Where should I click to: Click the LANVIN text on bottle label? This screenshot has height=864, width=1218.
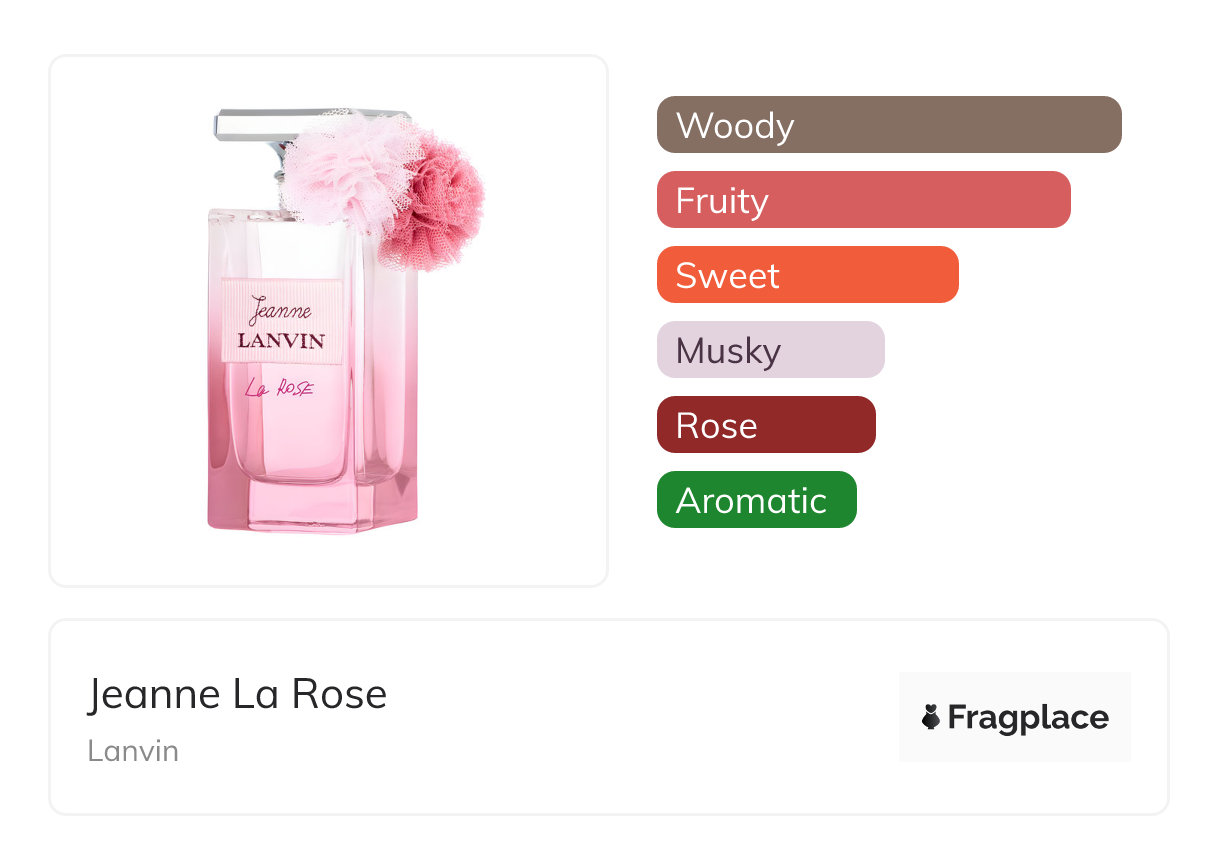[281, 340]
